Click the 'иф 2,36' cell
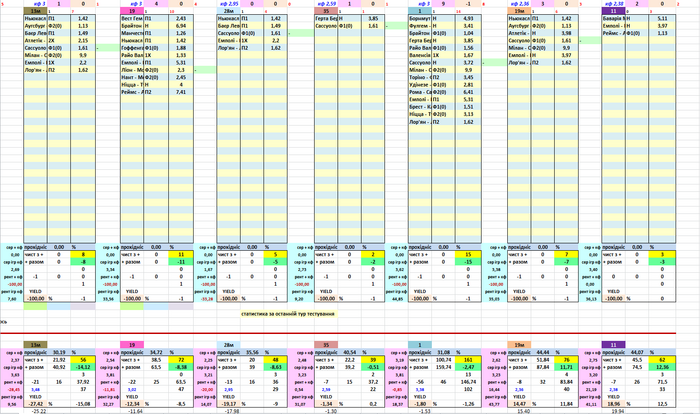The width and height of the screenshot is (700, 414). [x=519, y=4]
